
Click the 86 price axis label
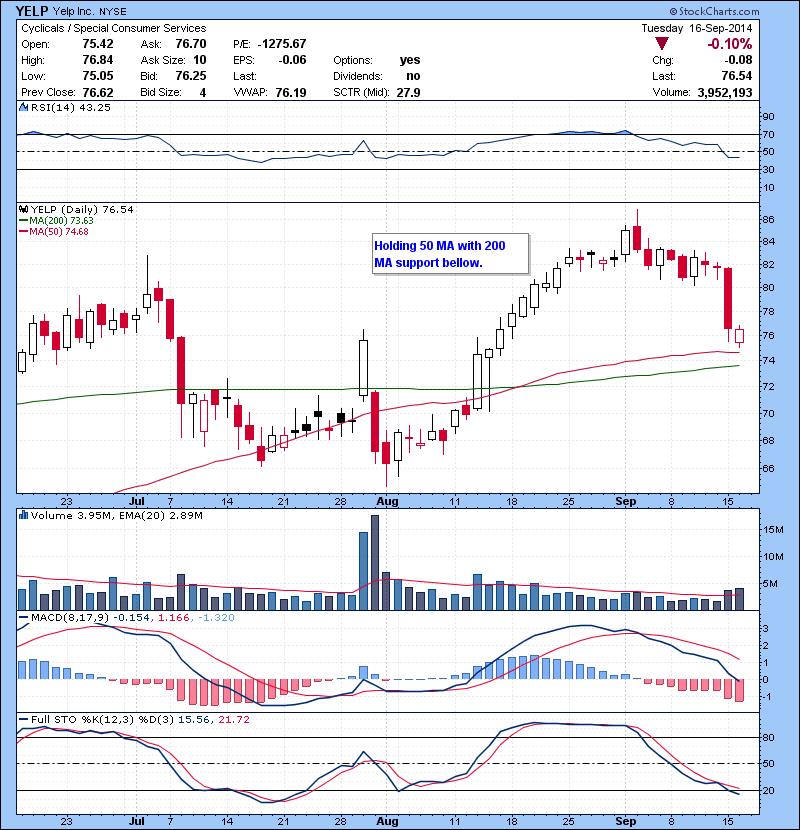[768, 220]
